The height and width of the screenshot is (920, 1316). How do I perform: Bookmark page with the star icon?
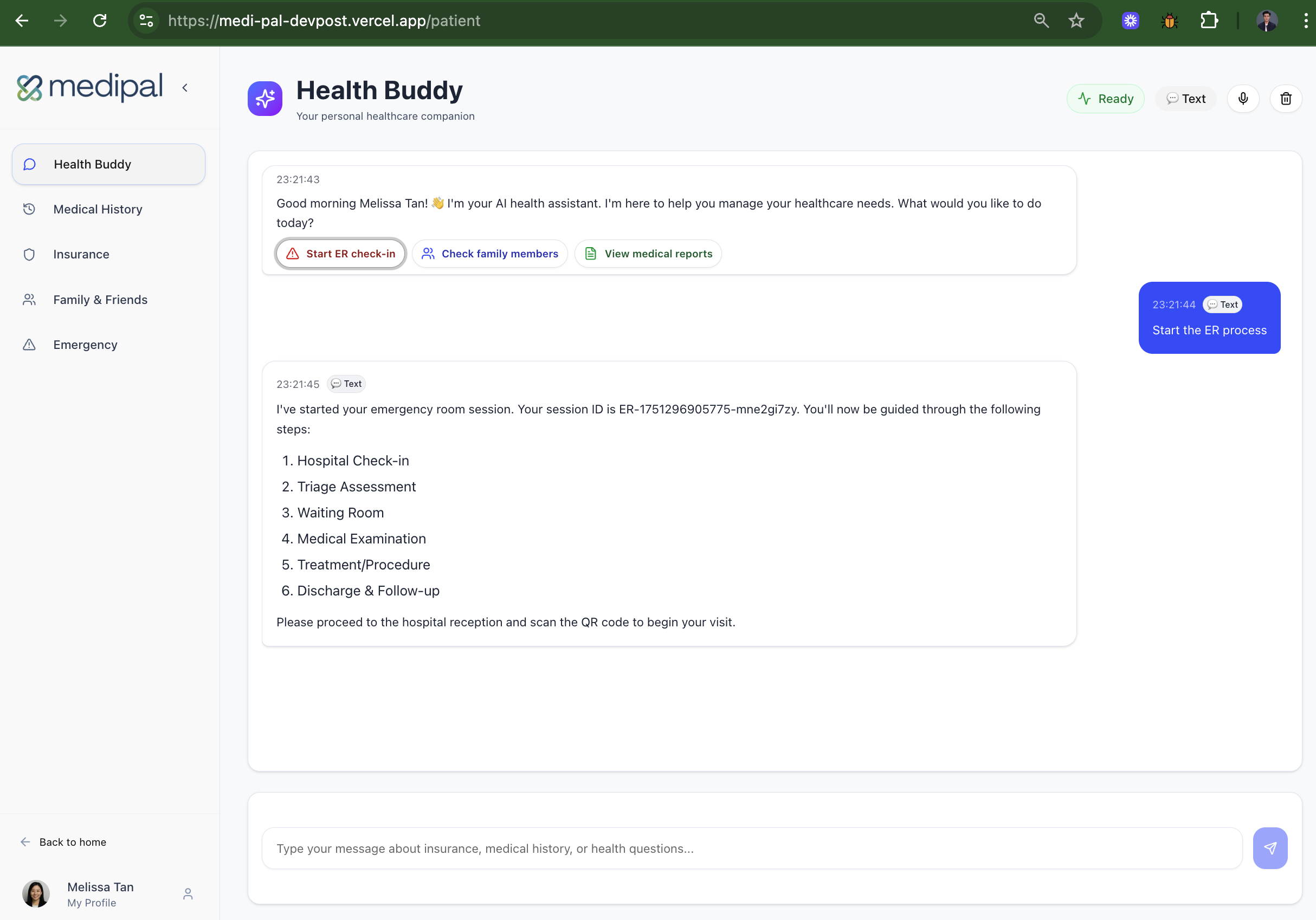[1076, 21]
